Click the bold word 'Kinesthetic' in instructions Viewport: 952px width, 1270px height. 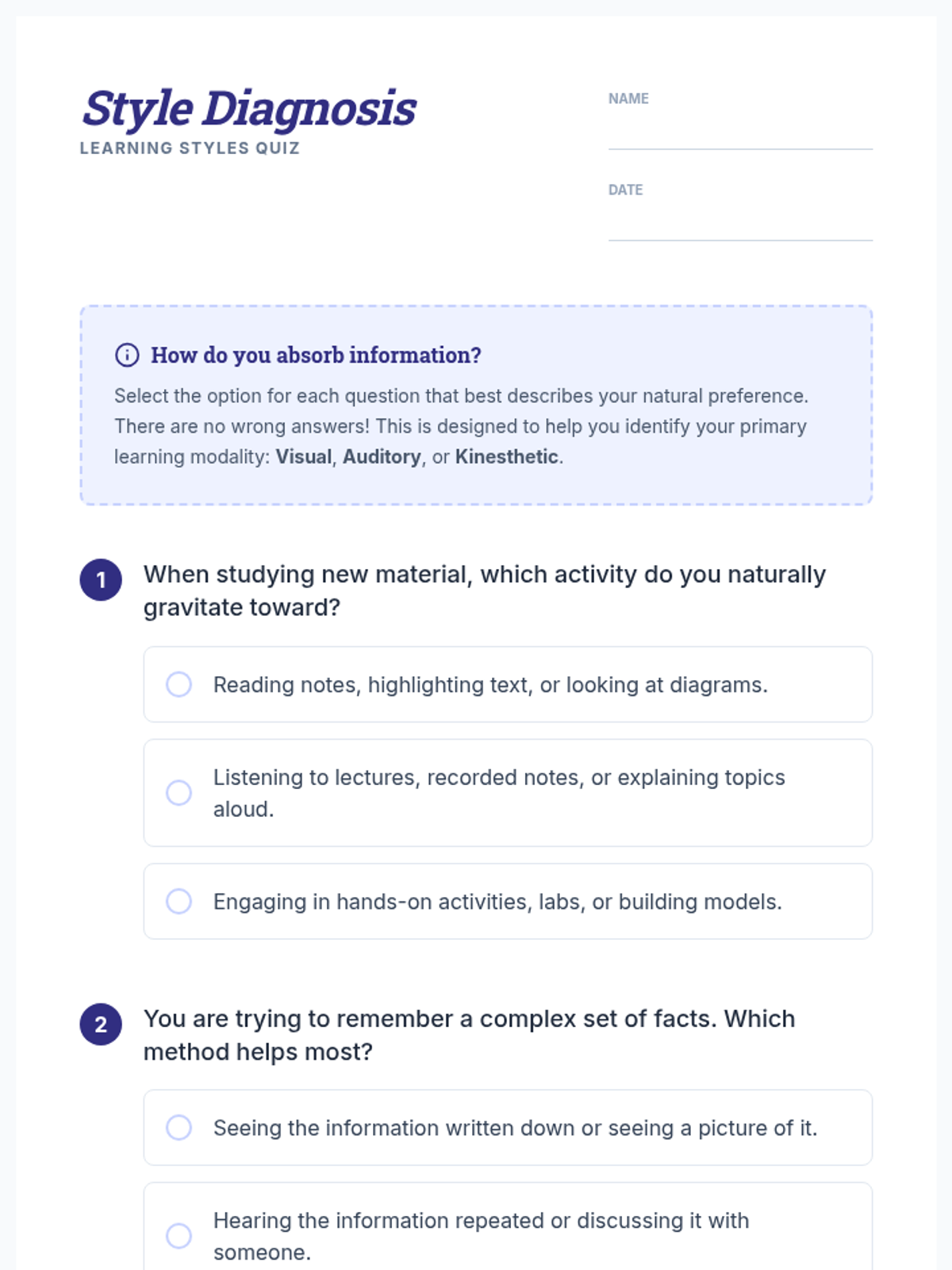coord(506,457)
